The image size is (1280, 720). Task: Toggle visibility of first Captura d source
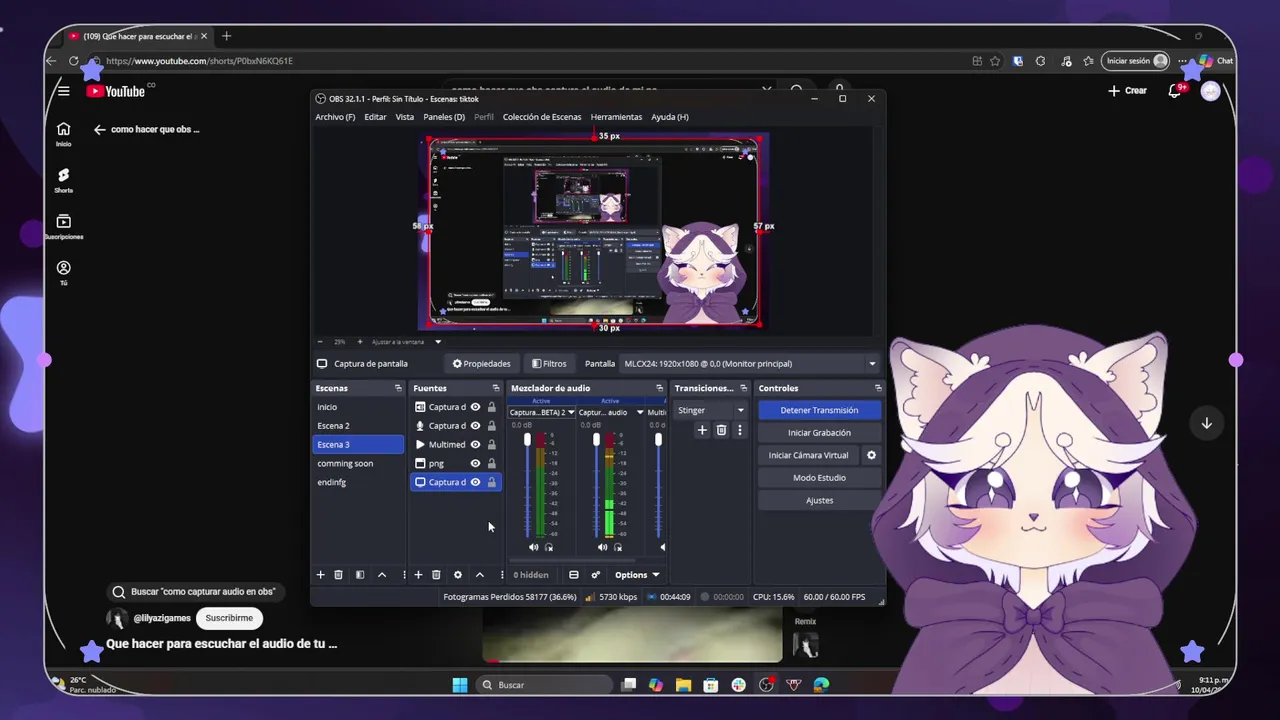[475, 407]
